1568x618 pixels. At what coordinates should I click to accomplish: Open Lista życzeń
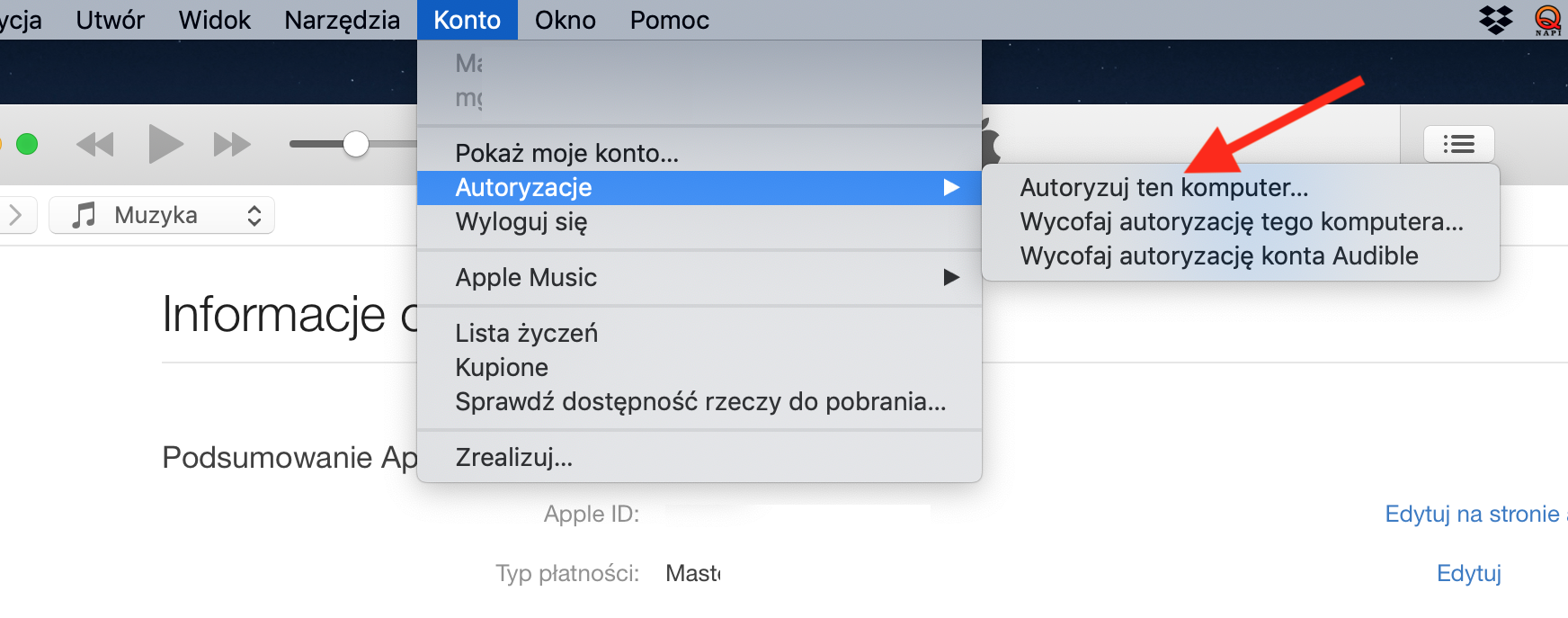(699, 333)
